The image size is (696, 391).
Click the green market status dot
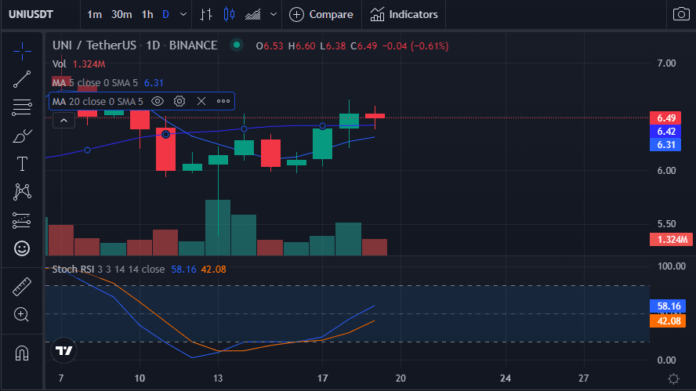[x=237, y=45]
